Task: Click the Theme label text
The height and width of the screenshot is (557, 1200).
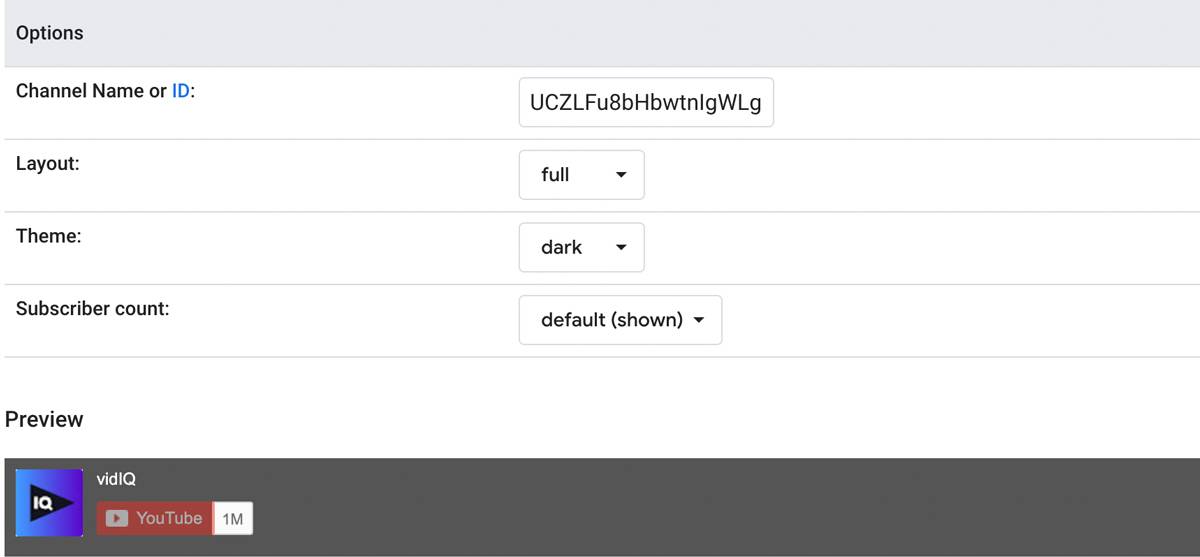Action: (46, 236)
